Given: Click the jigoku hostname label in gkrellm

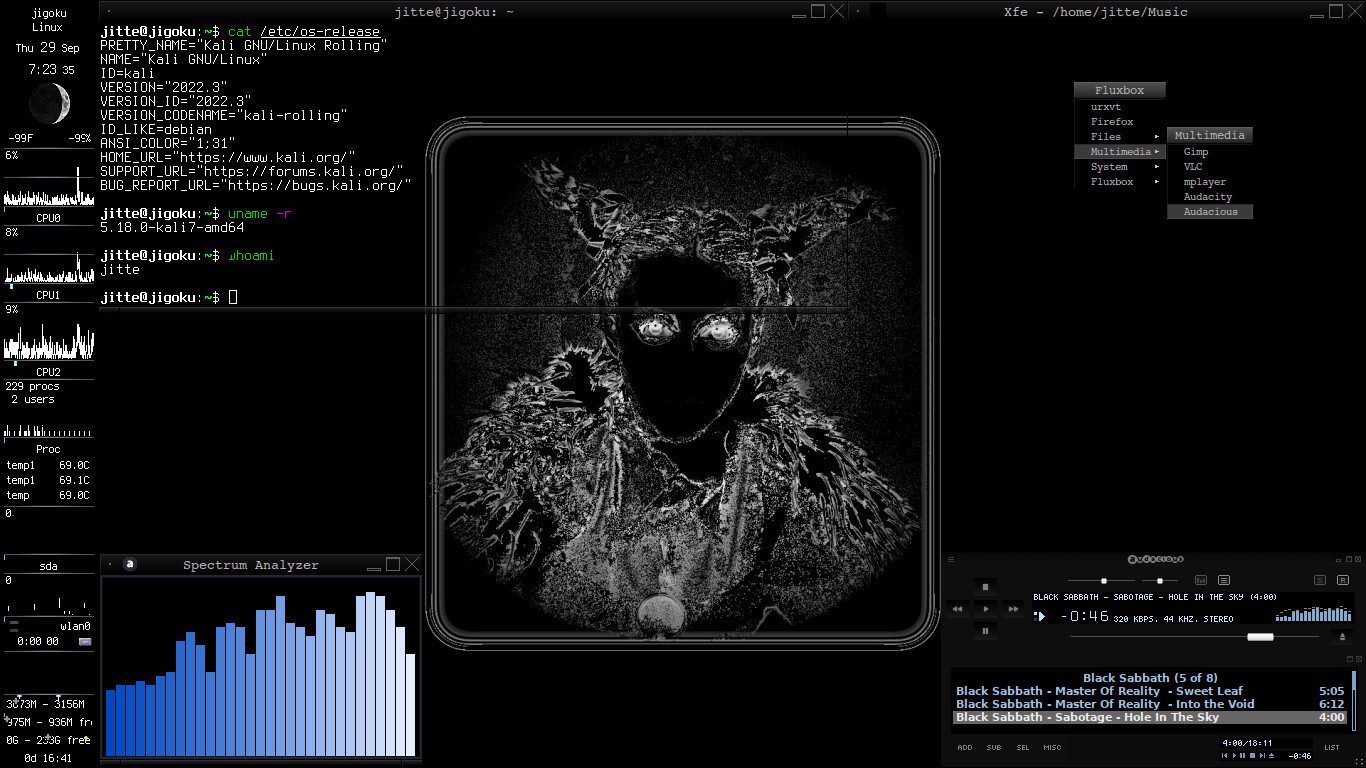Looking at the screenshot, I should (48, 13).
